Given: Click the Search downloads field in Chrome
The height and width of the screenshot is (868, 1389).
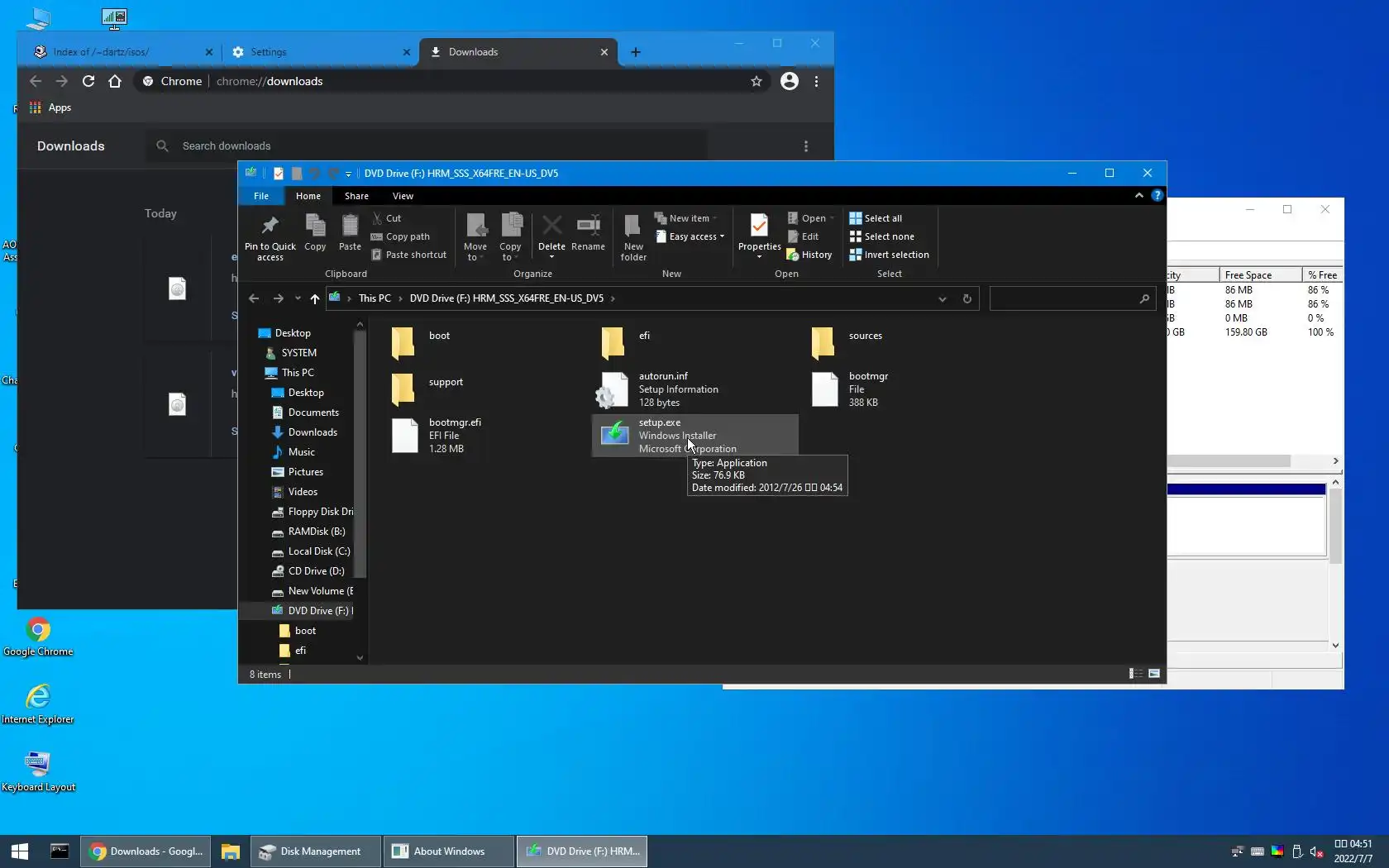Looking at the screenshot, I should [426, 145].
